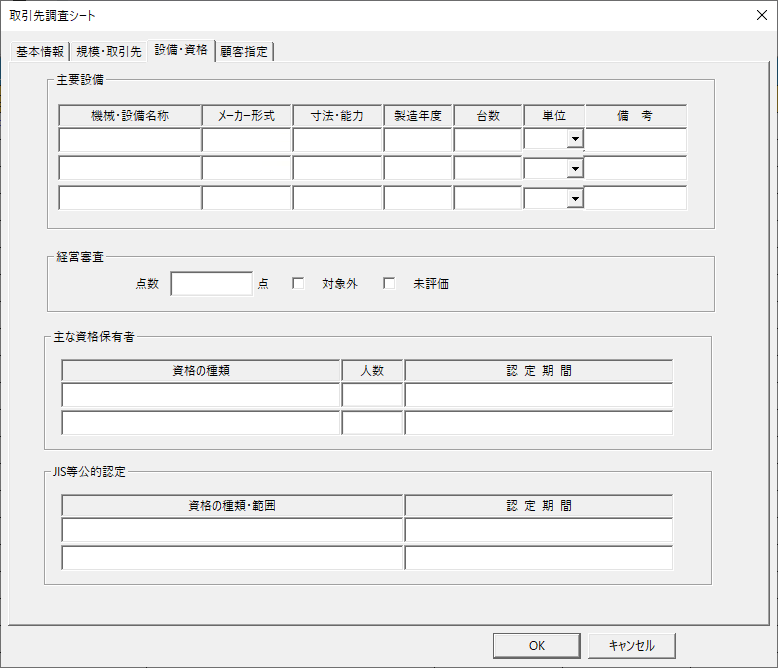The image size is (778, 668).
Task: Select second row 寸法・能力 field
Action: pyautogui.click(x=337, y=169)
